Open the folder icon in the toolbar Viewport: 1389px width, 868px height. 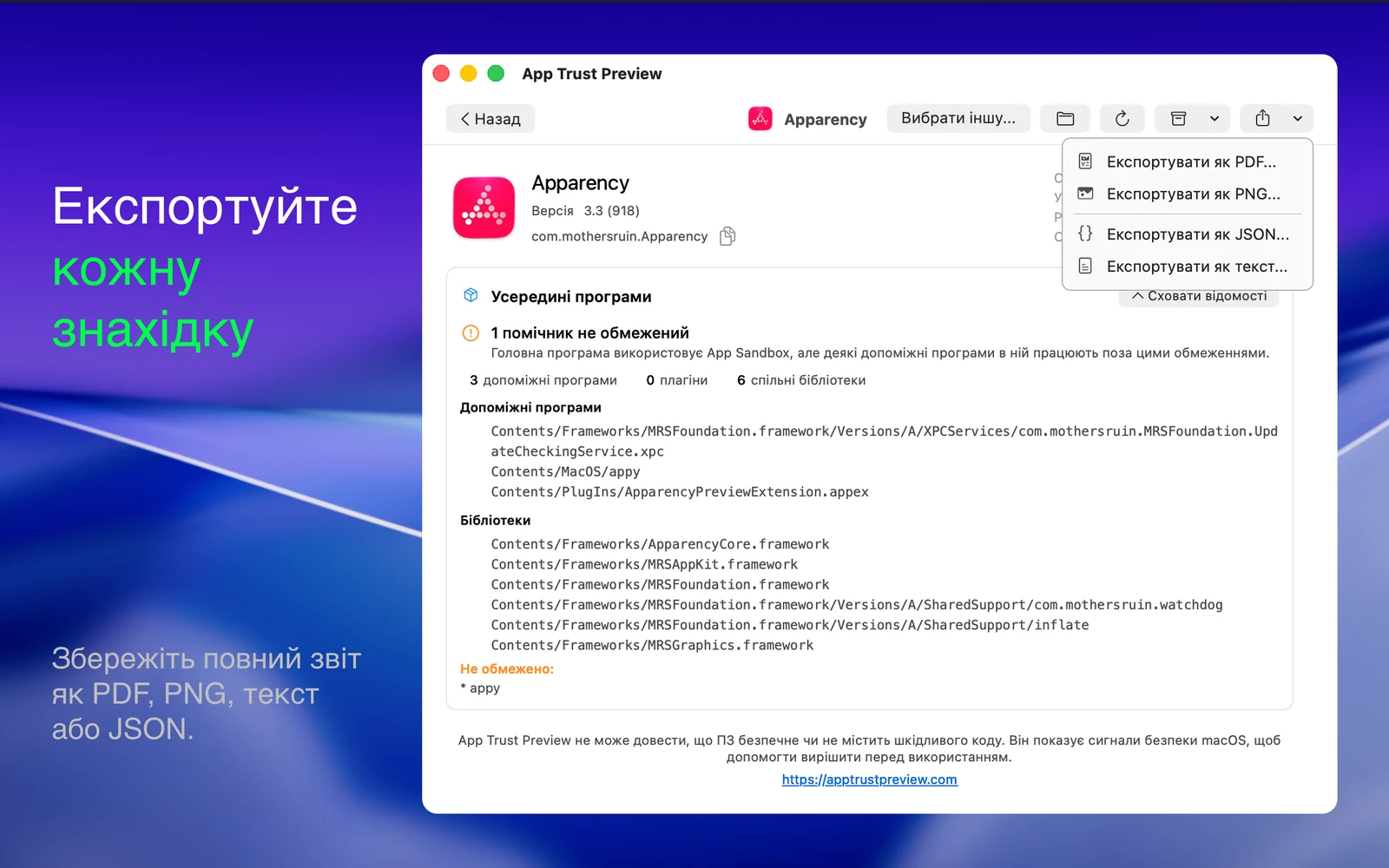tap(1065, 119)
